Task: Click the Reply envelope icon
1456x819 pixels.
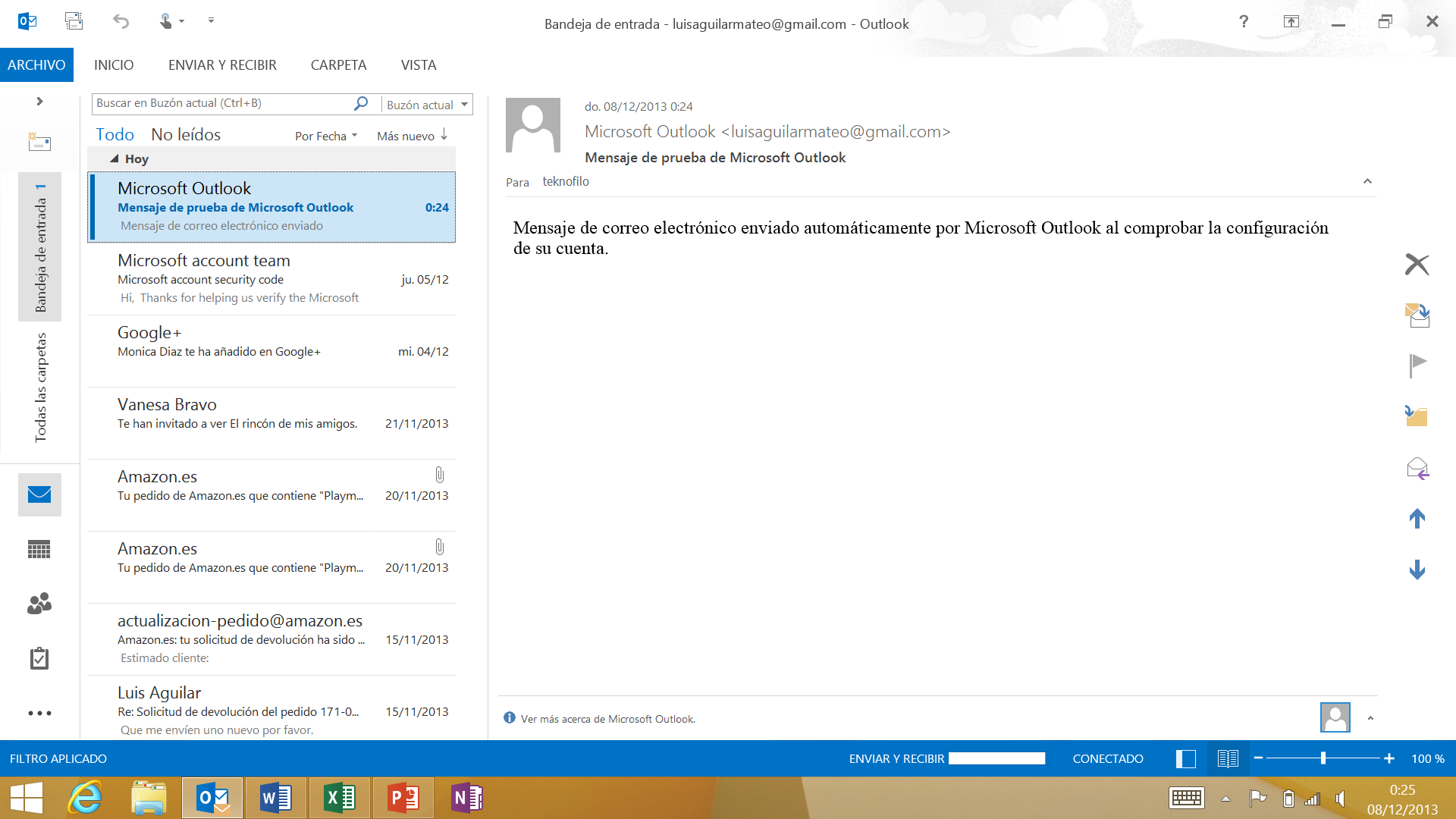Action: point(1417,469)
